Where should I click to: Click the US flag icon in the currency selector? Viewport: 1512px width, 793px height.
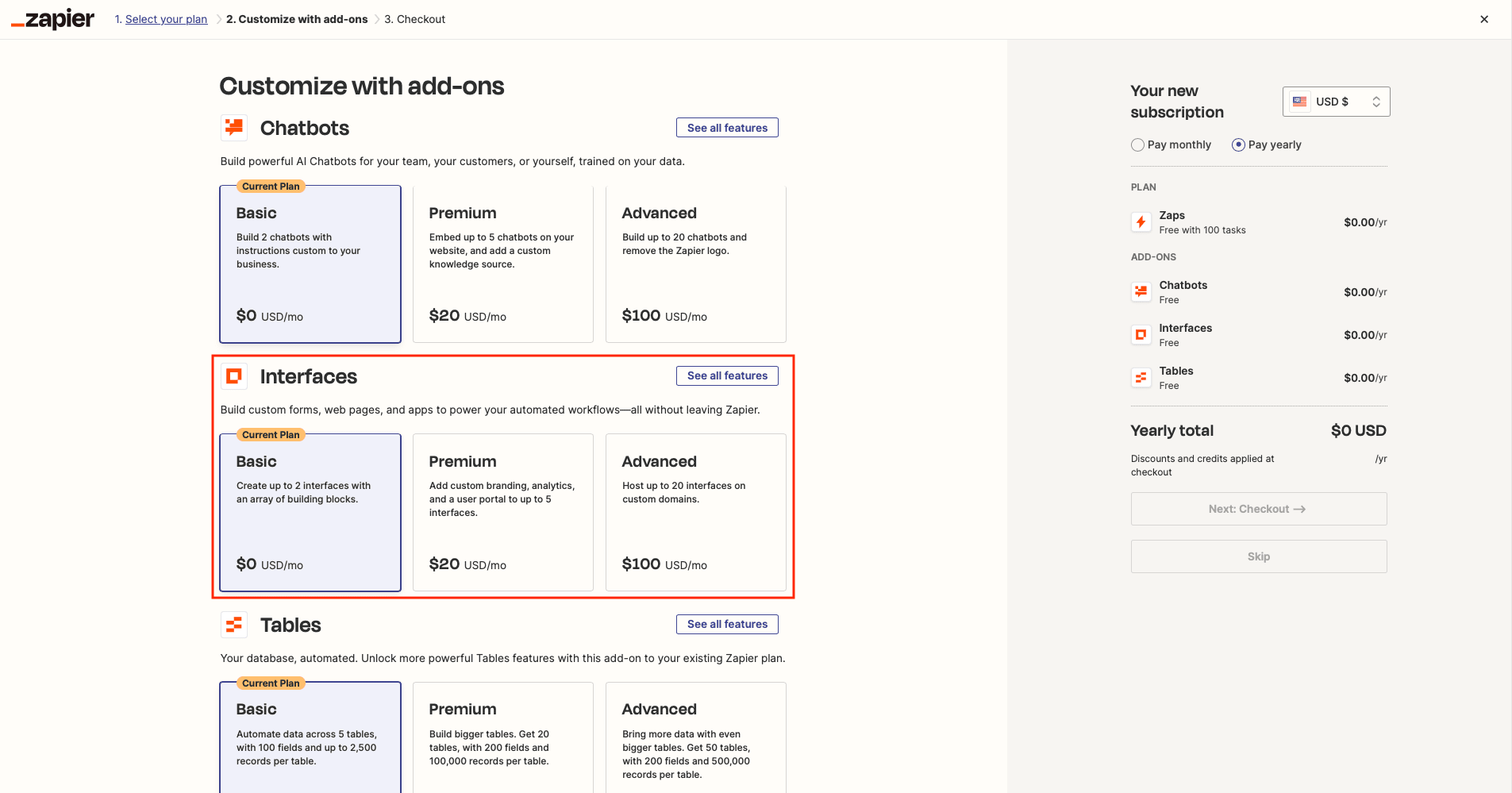click(x=1299, y=102)
